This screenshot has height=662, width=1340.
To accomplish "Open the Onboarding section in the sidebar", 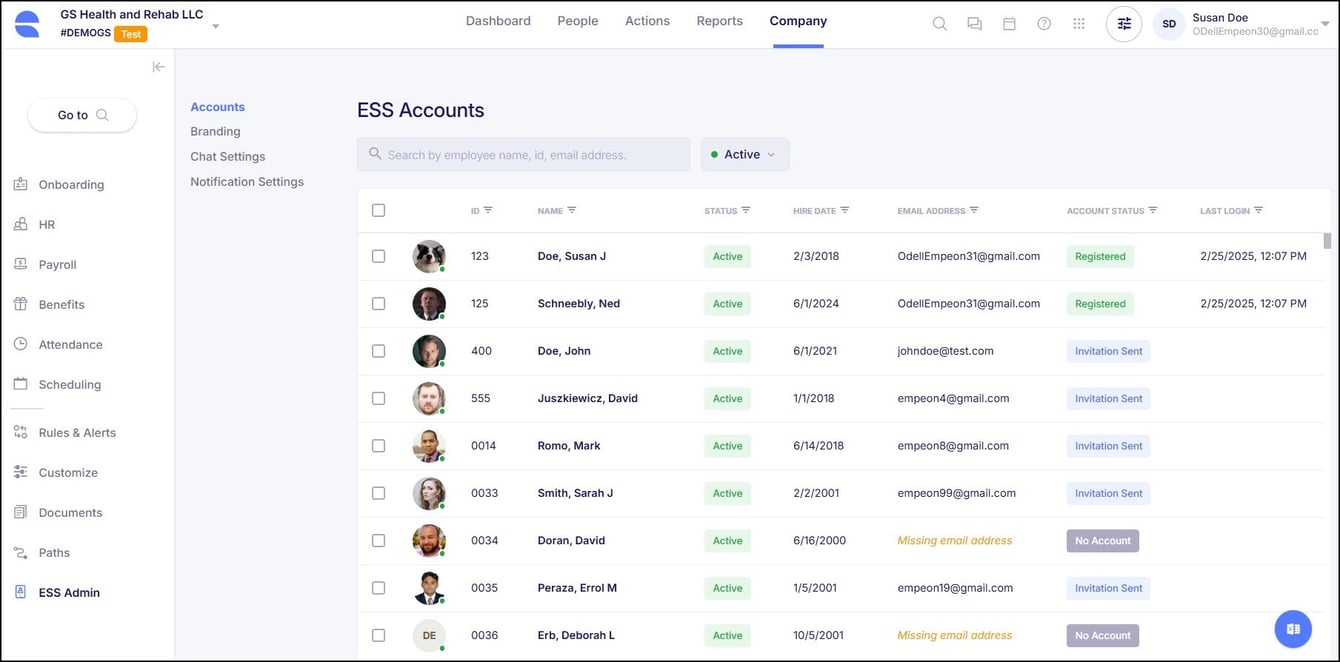I will (x=70, y=184).
